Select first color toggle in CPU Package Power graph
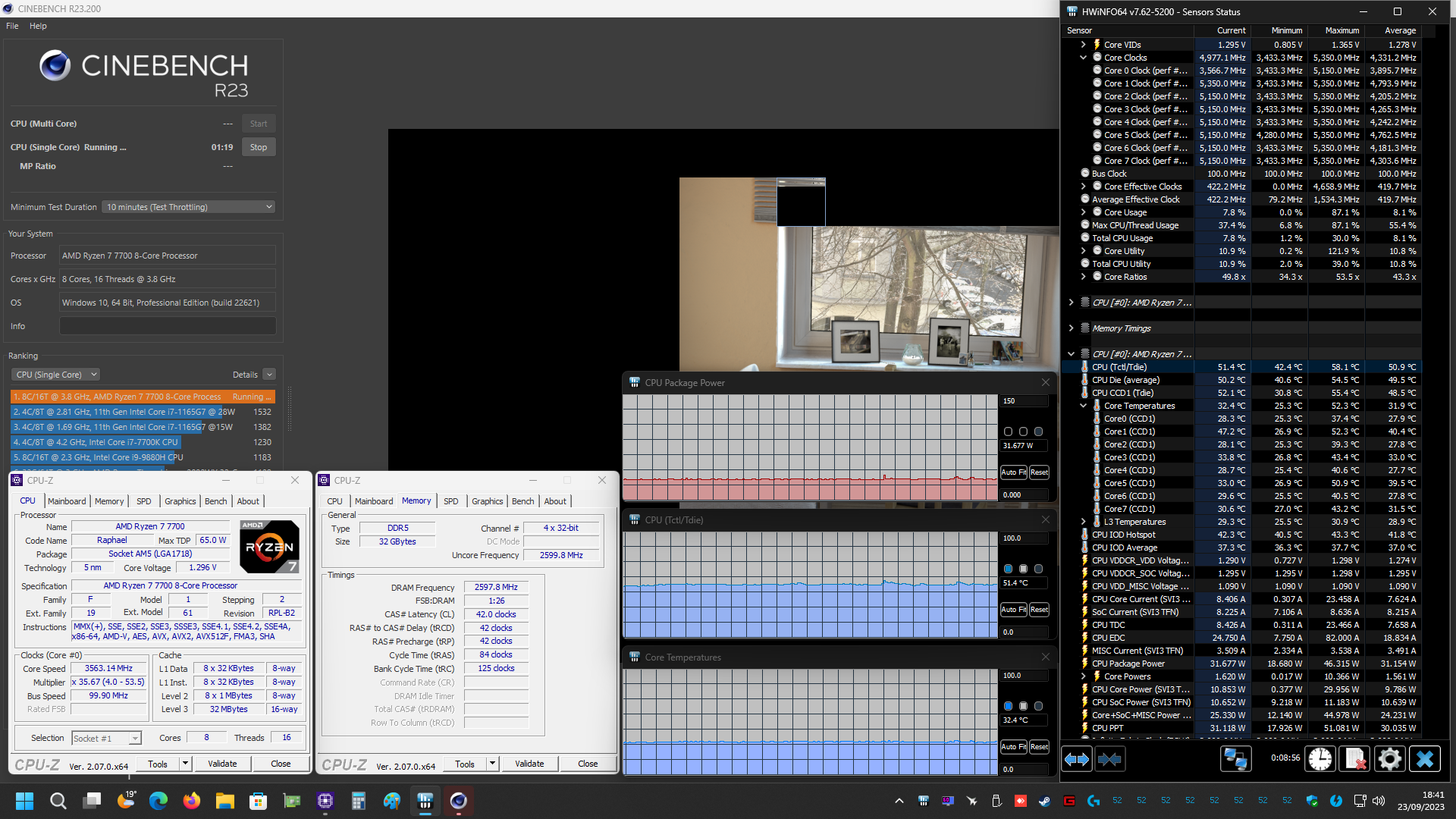 tap(1009, 431)
